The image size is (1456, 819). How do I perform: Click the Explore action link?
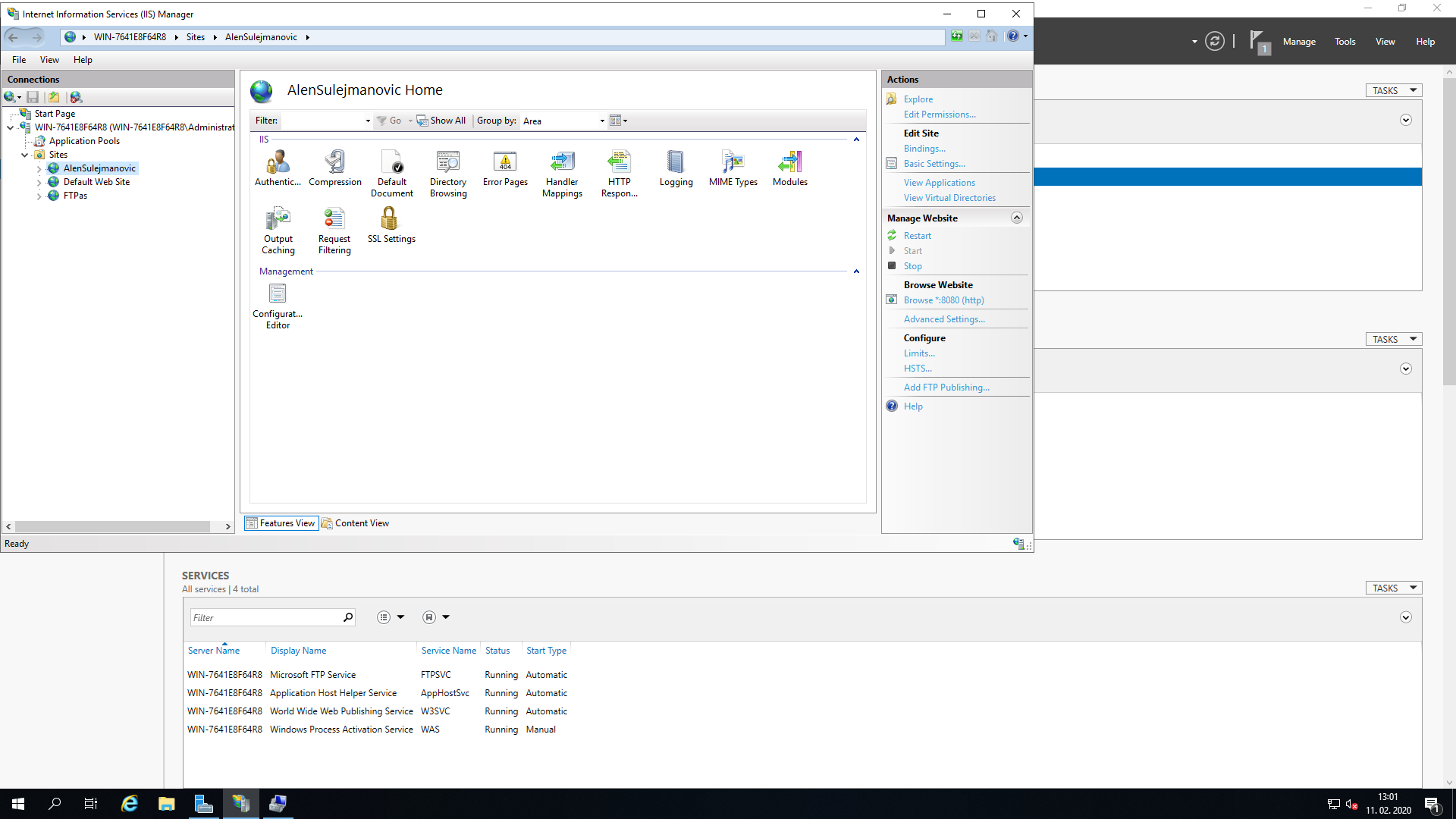click(x=918, y=99)
